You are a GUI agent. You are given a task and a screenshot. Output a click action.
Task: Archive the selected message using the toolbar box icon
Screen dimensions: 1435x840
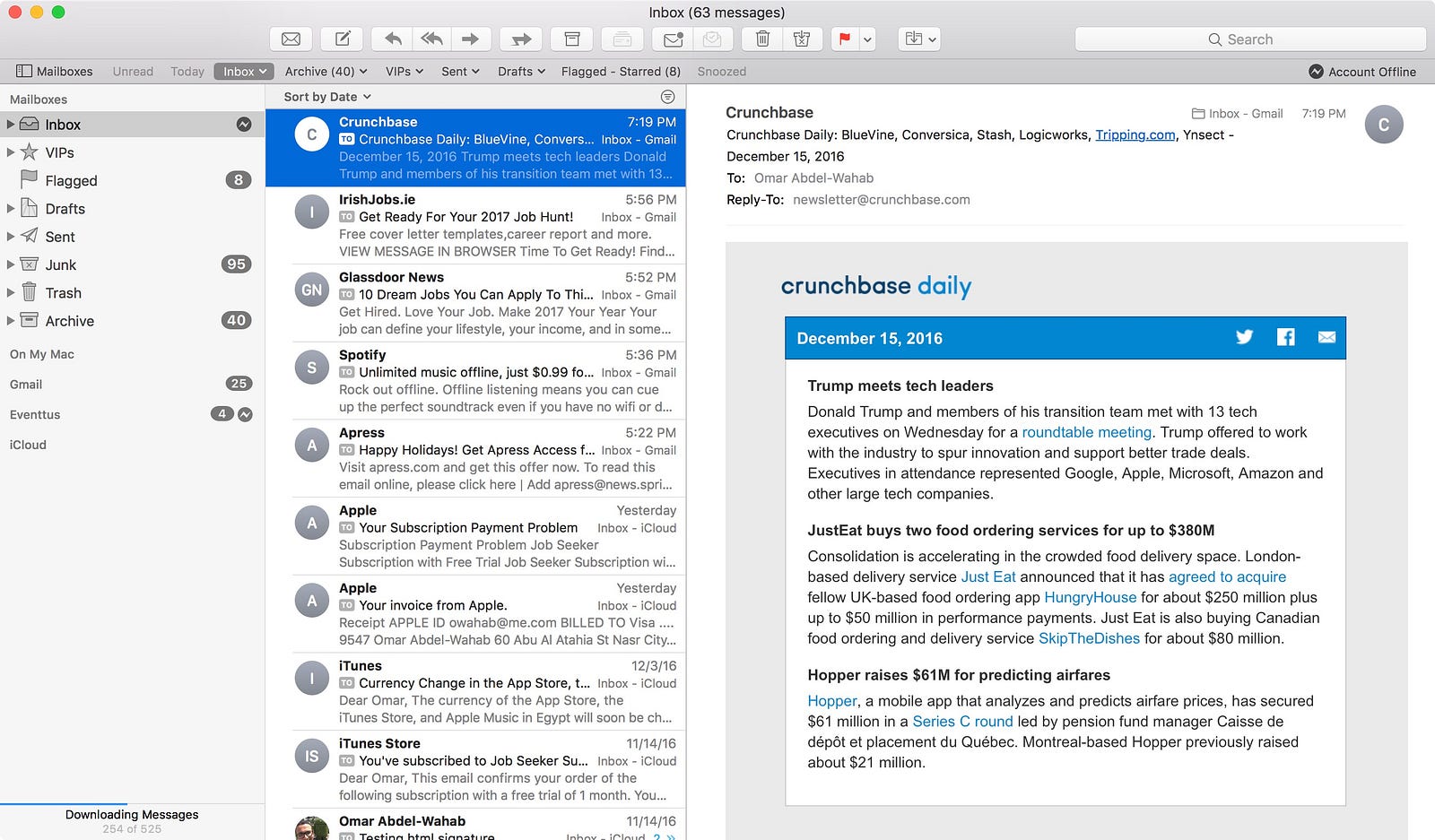click(x=571, y=39)
